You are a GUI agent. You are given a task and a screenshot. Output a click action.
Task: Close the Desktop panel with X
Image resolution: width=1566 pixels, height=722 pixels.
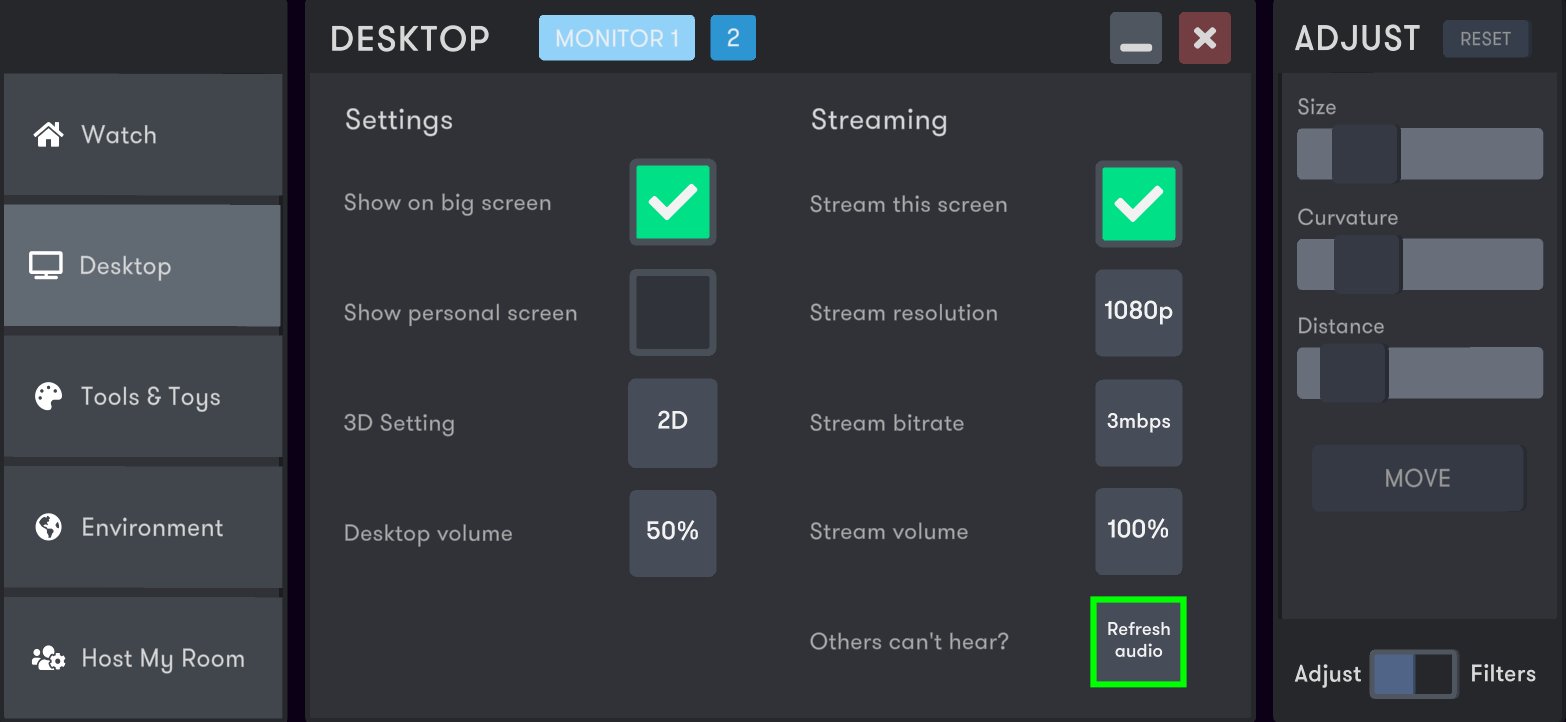click(x=1205, y=39)
